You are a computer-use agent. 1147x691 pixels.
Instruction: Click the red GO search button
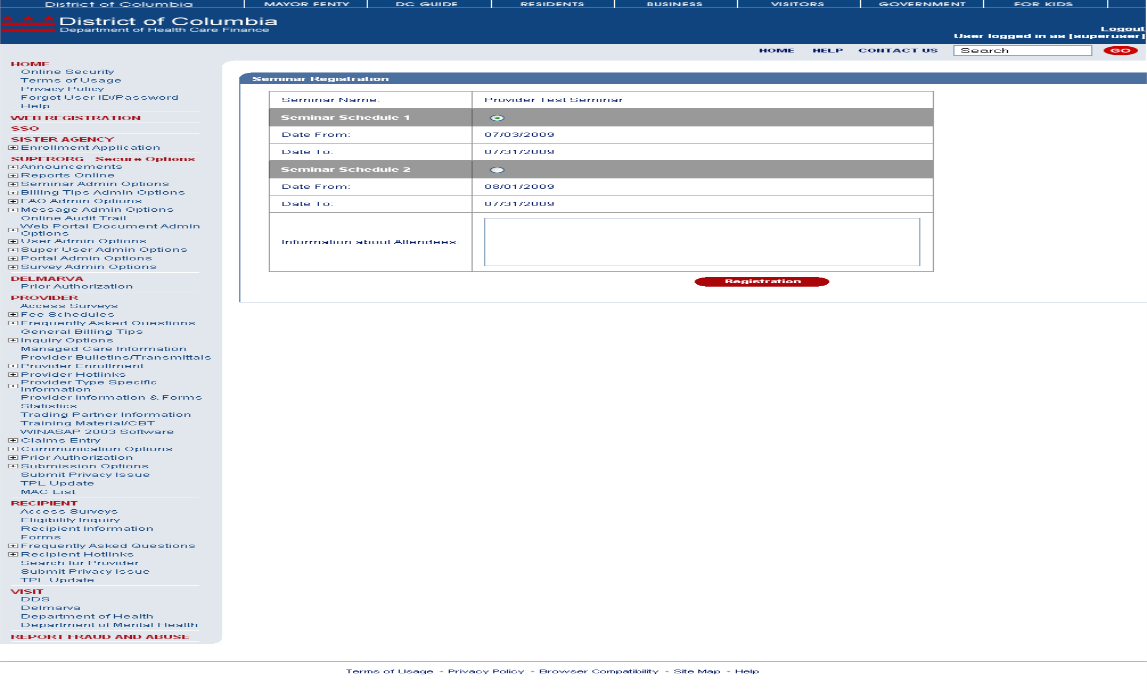(x=1120, y=50)
